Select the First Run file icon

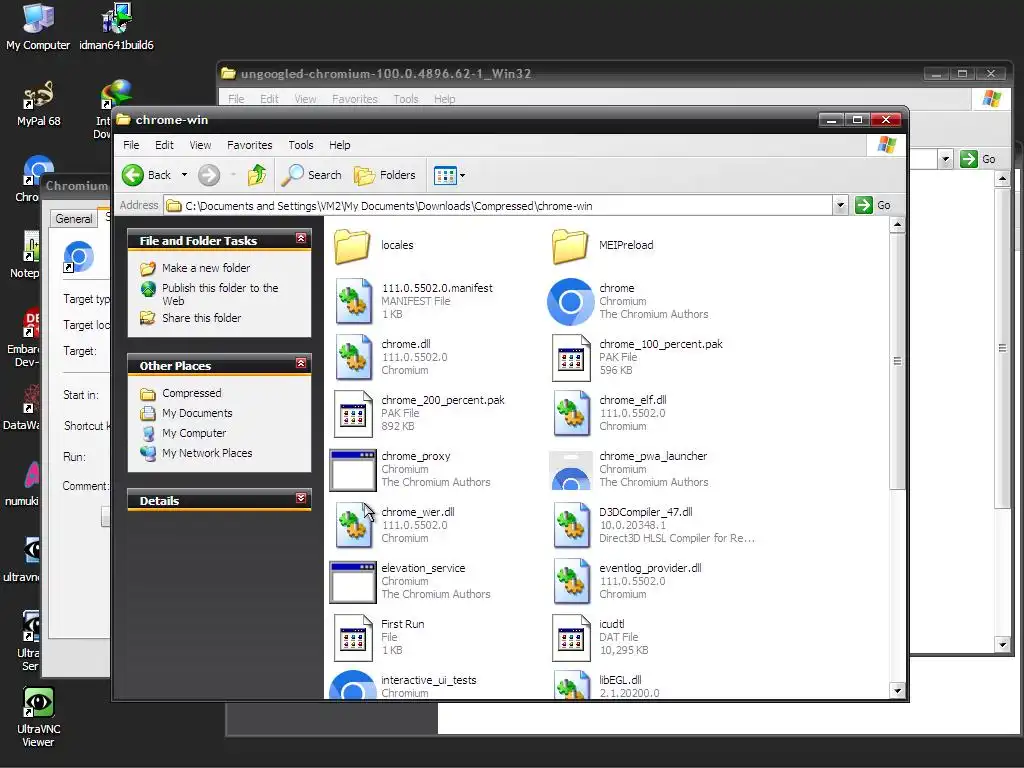point(353,638)
